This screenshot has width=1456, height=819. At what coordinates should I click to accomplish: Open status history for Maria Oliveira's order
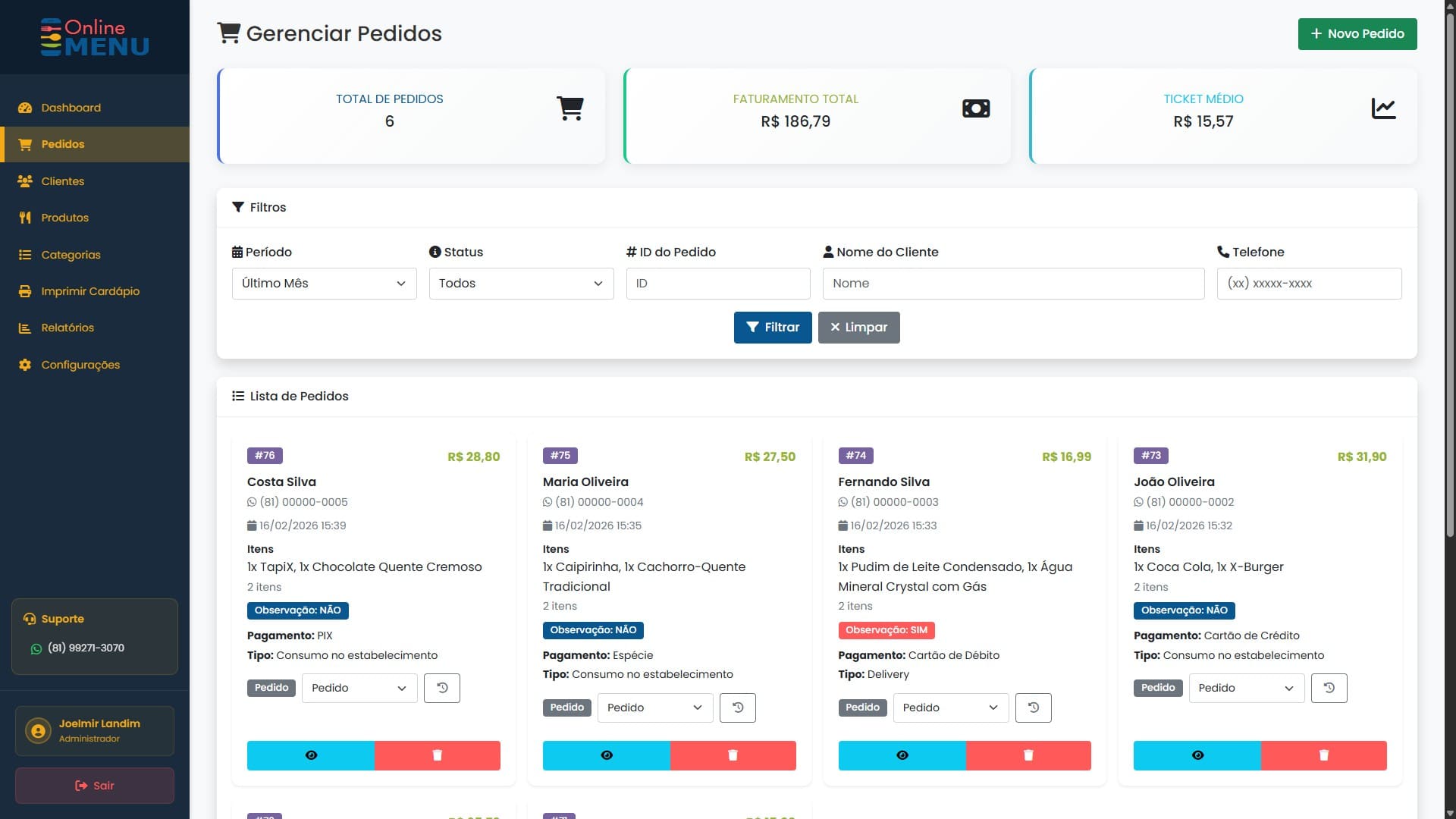737,707
